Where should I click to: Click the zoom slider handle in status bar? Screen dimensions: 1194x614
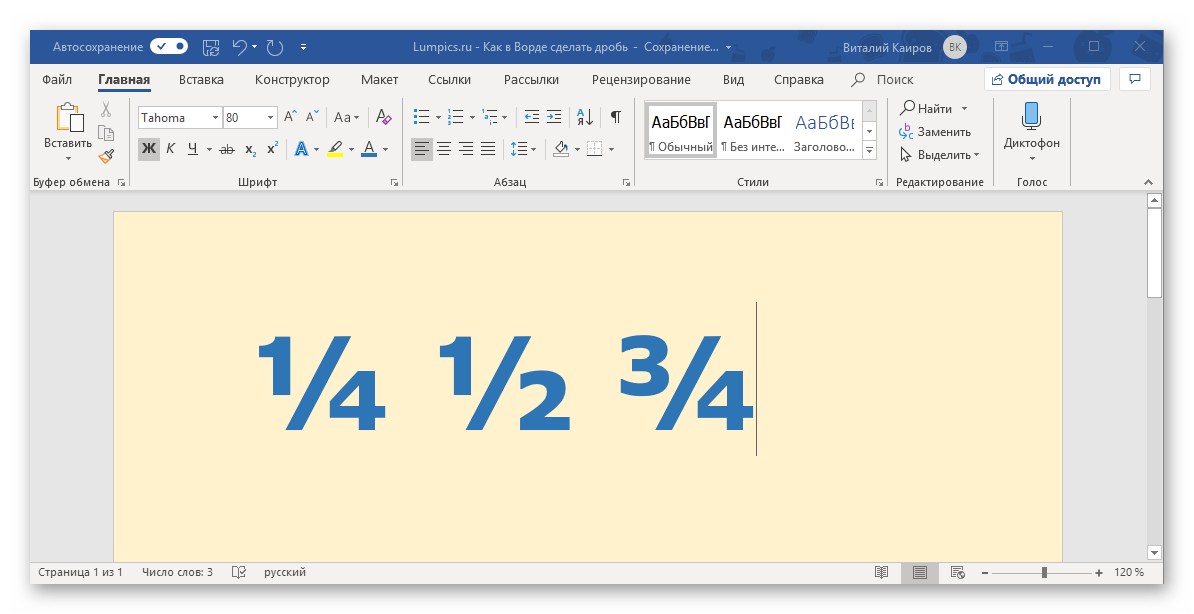pos(1044,573)
